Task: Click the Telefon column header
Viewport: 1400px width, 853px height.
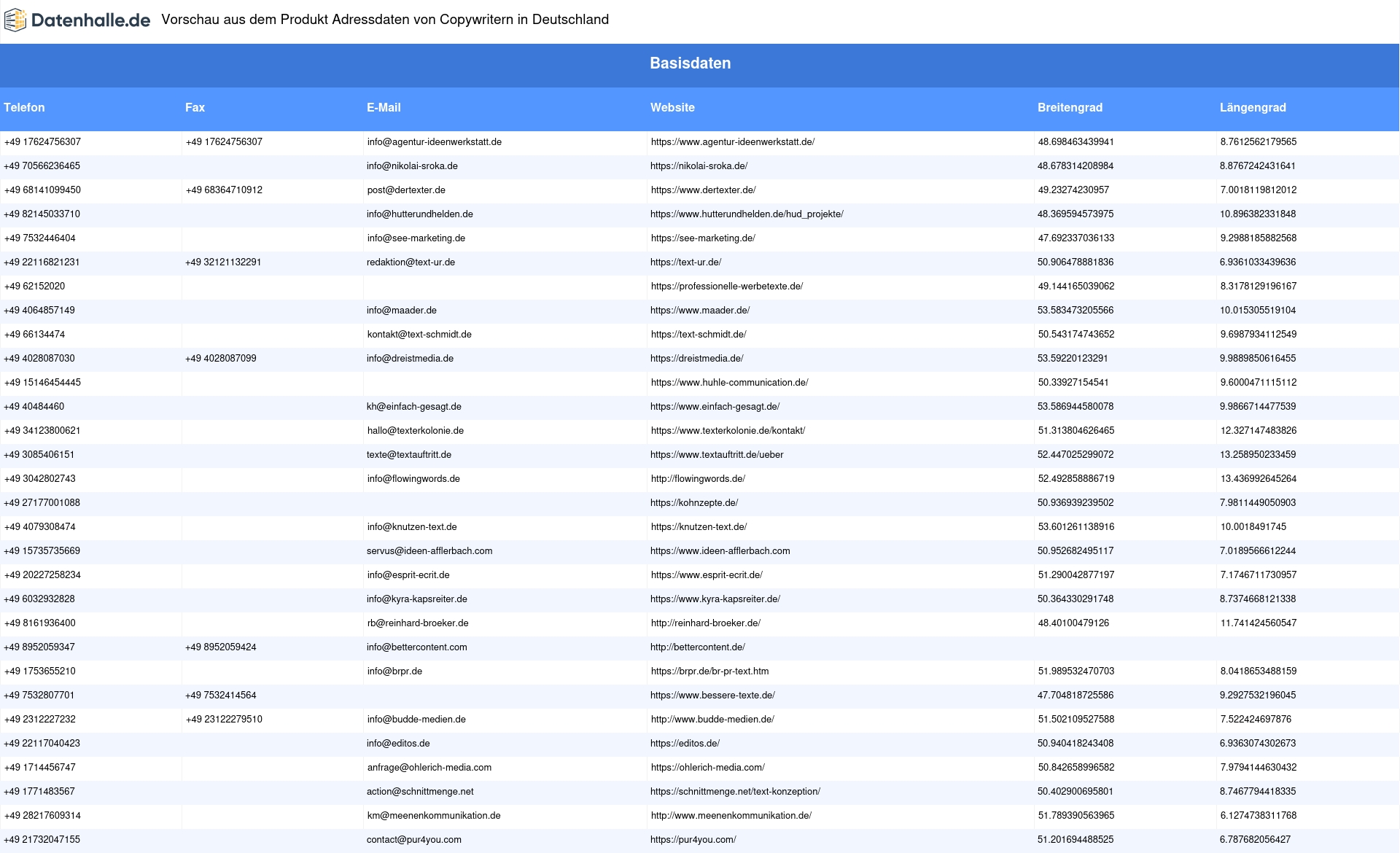Action: (24, 108)
